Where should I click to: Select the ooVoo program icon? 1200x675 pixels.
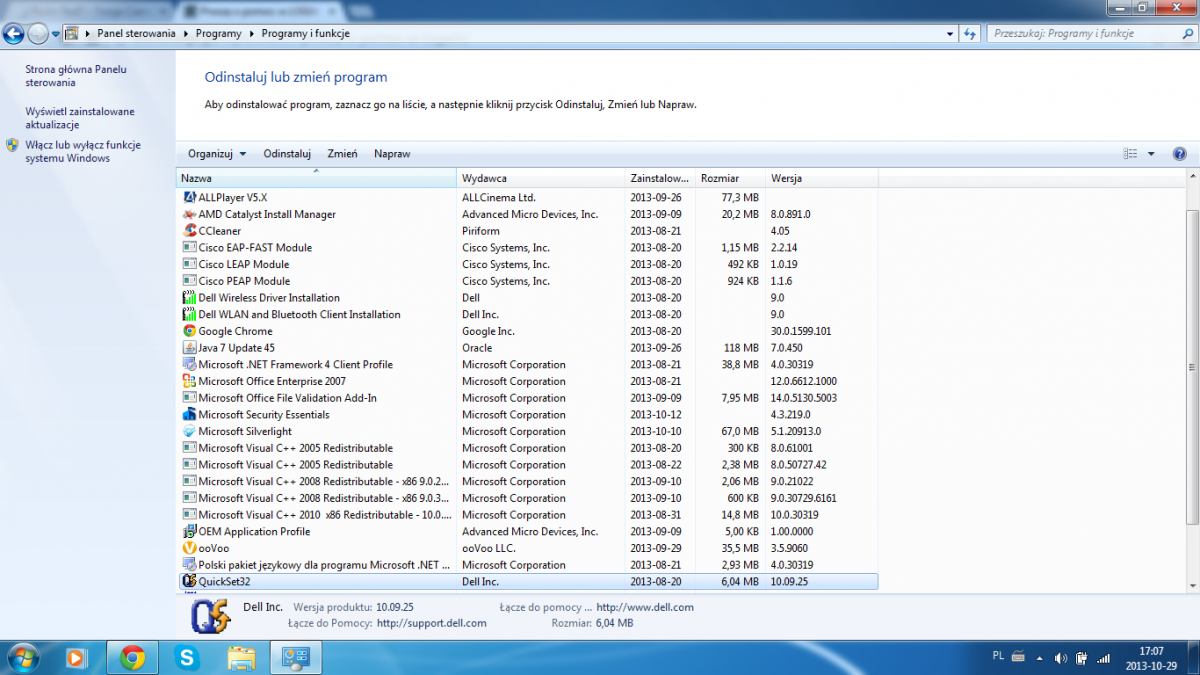[x=190, y=548]
